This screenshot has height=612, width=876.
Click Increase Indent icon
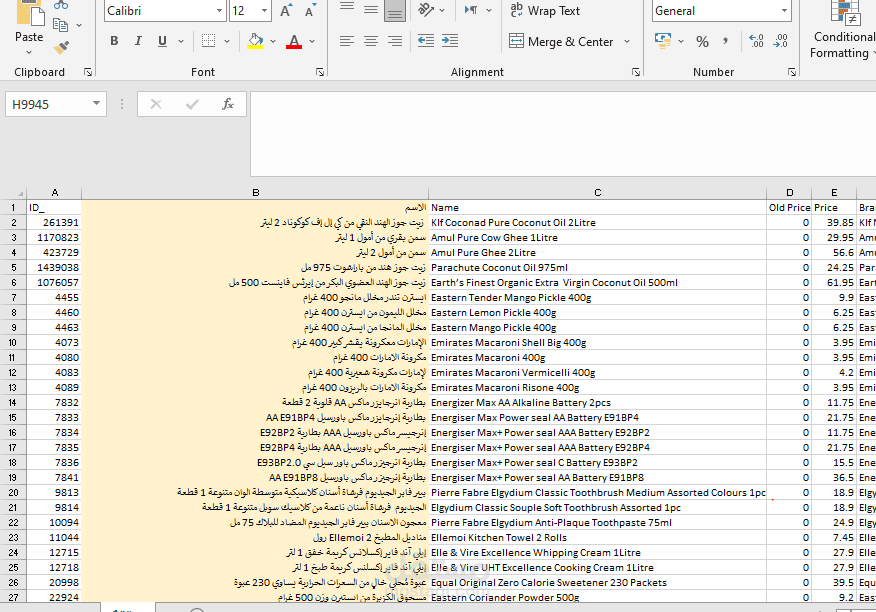click(450, 41)
